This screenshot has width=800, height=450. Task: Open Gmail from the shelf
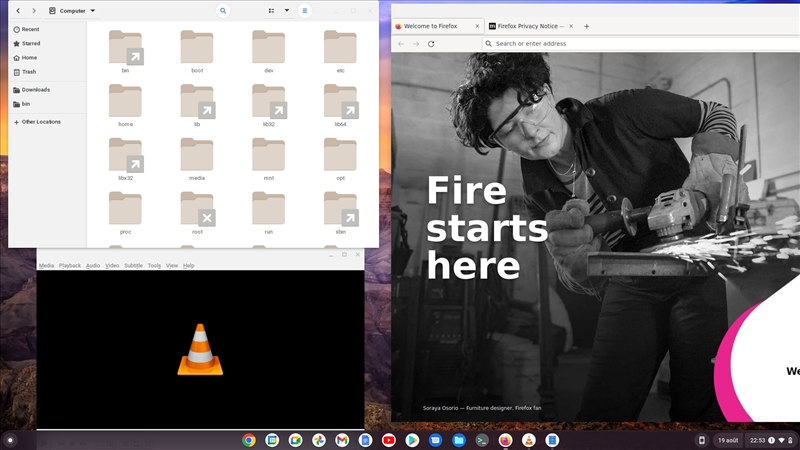point(342,440)
